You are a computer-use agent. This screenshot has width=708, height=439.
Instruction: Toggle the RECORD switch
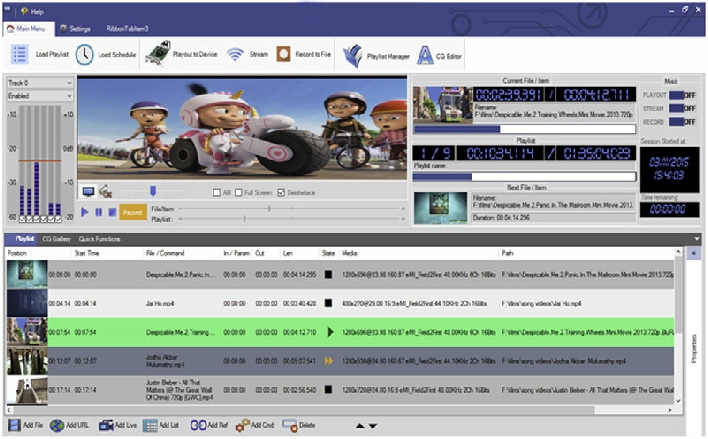(x=682, y=122)
